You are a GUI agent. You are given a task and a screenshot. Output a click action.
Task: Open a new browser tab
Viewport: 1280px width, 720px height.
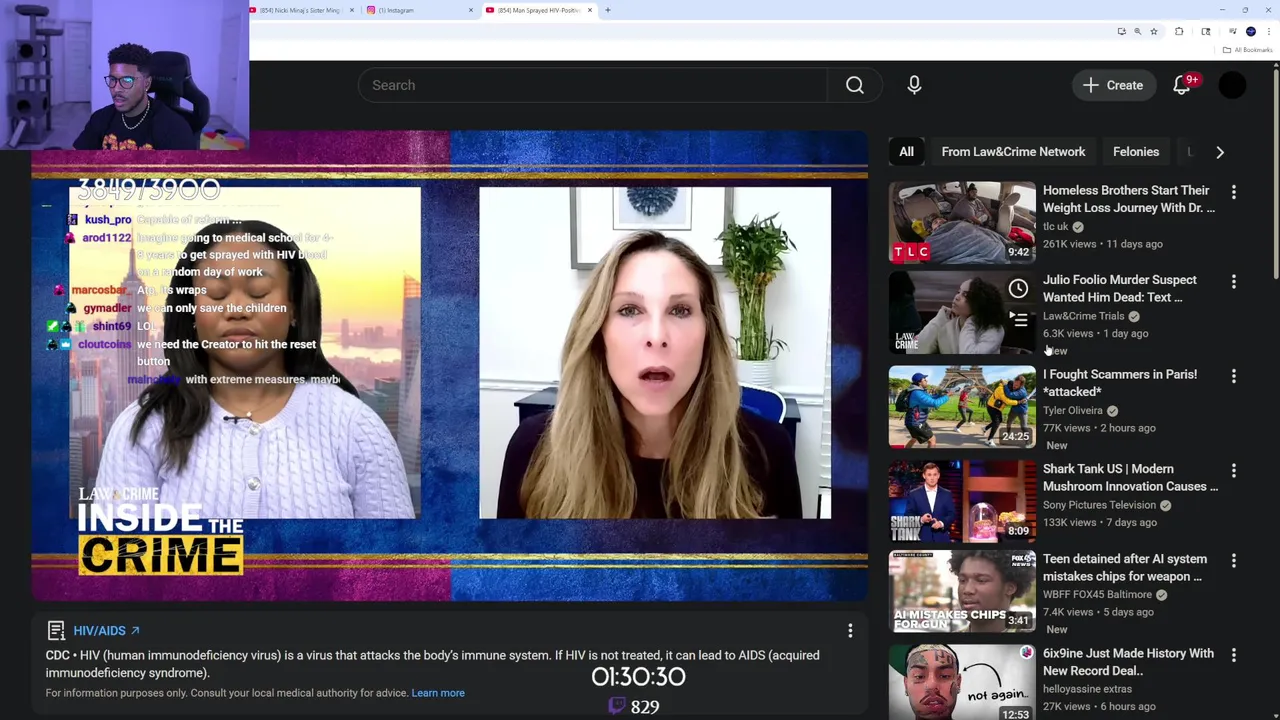[x=608, y=10]
